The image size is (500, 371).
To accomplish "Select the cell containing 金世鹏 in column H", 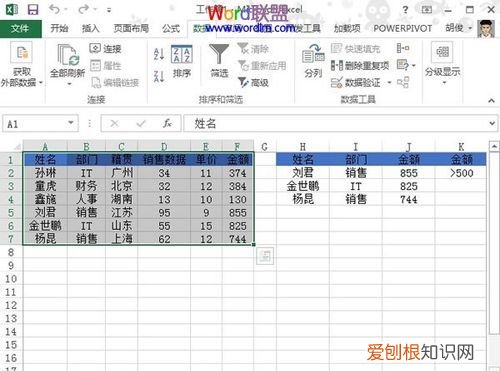I will click(x=303, y=186).
